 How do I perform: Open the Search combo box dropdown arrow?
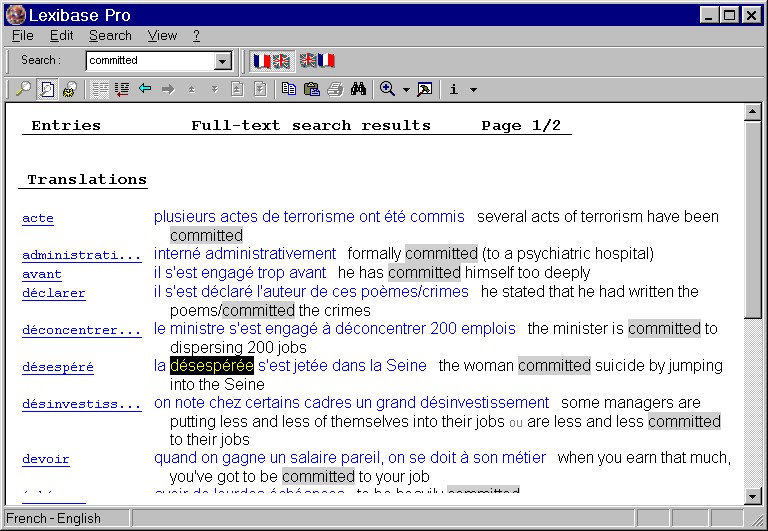tap(222, 61)
